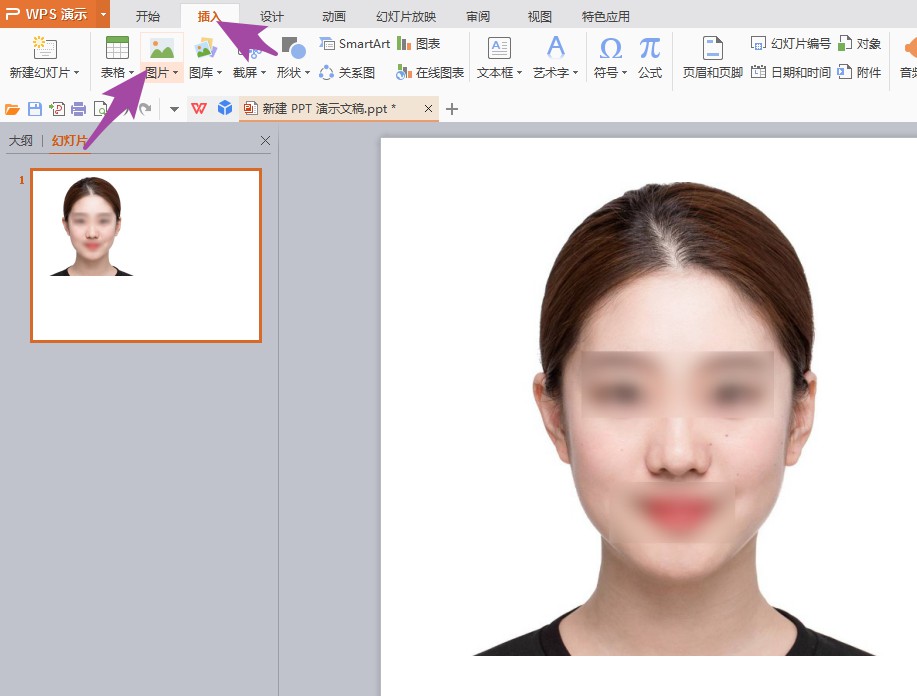The image size is (917, 696).
Task: Open the WPS 演示 application menu arrow
Action: coord(103,14)
